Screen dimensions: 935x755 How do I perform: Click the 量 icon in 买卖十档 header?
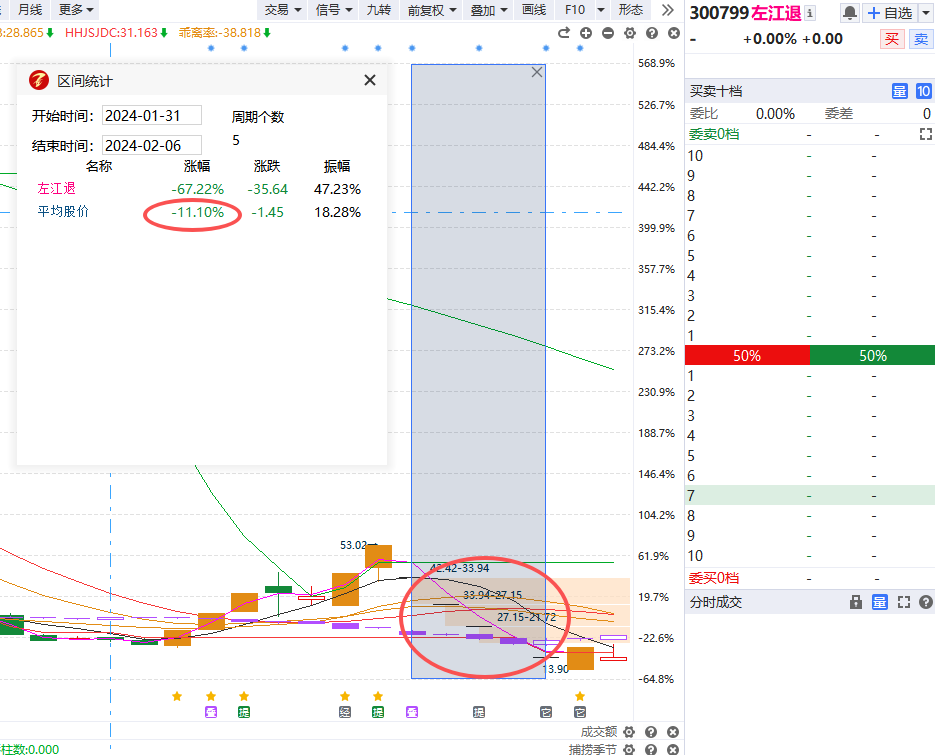[899, 91]
